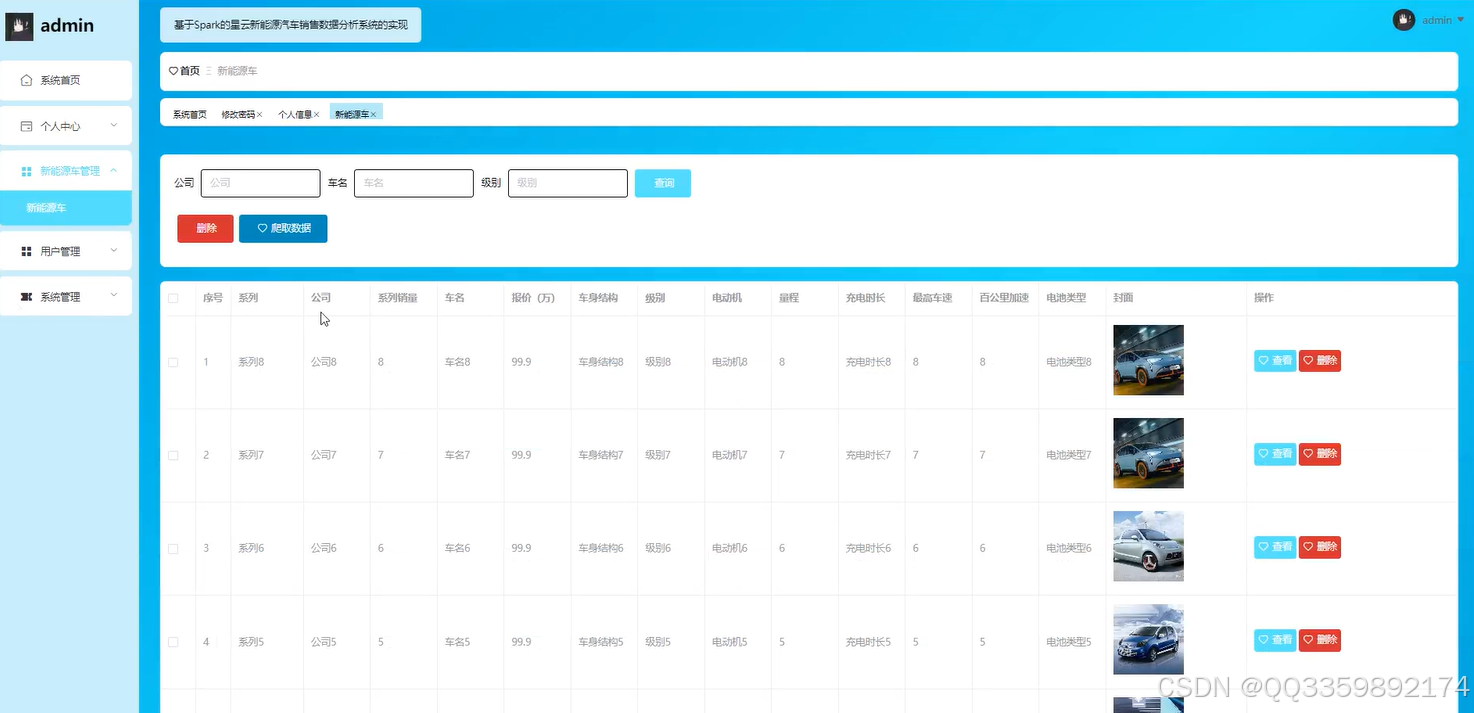Click cell 电动机6 in the table
This screenshot has height=713, width=1474.
729,548
